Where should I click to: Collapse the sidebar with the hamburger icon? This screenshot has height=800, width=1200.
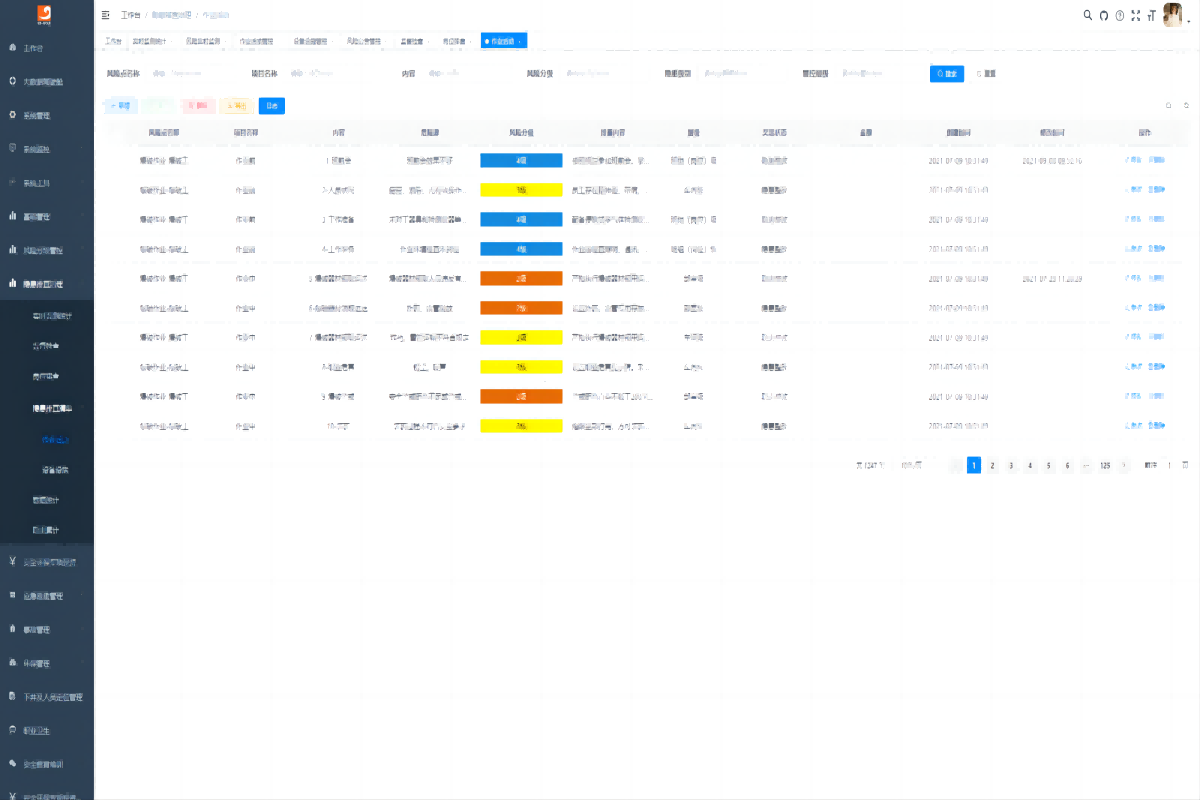tap(106, 15)
